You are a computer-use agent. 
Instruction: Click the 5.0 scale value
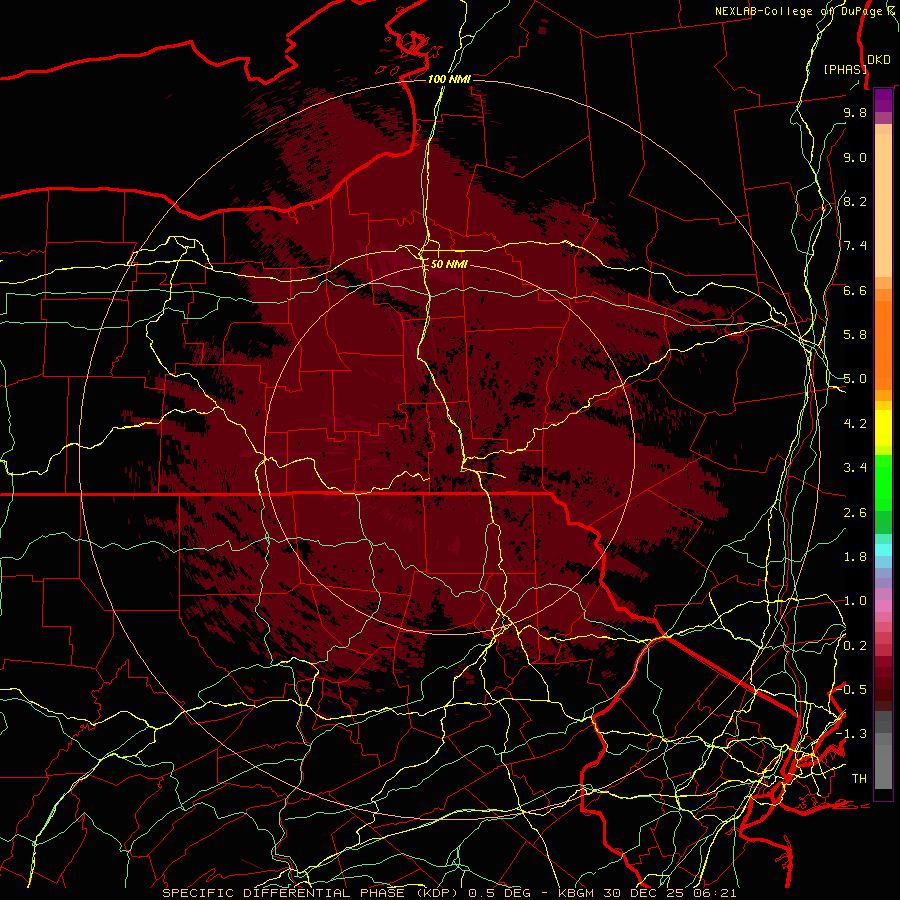[x=855, y=379]
